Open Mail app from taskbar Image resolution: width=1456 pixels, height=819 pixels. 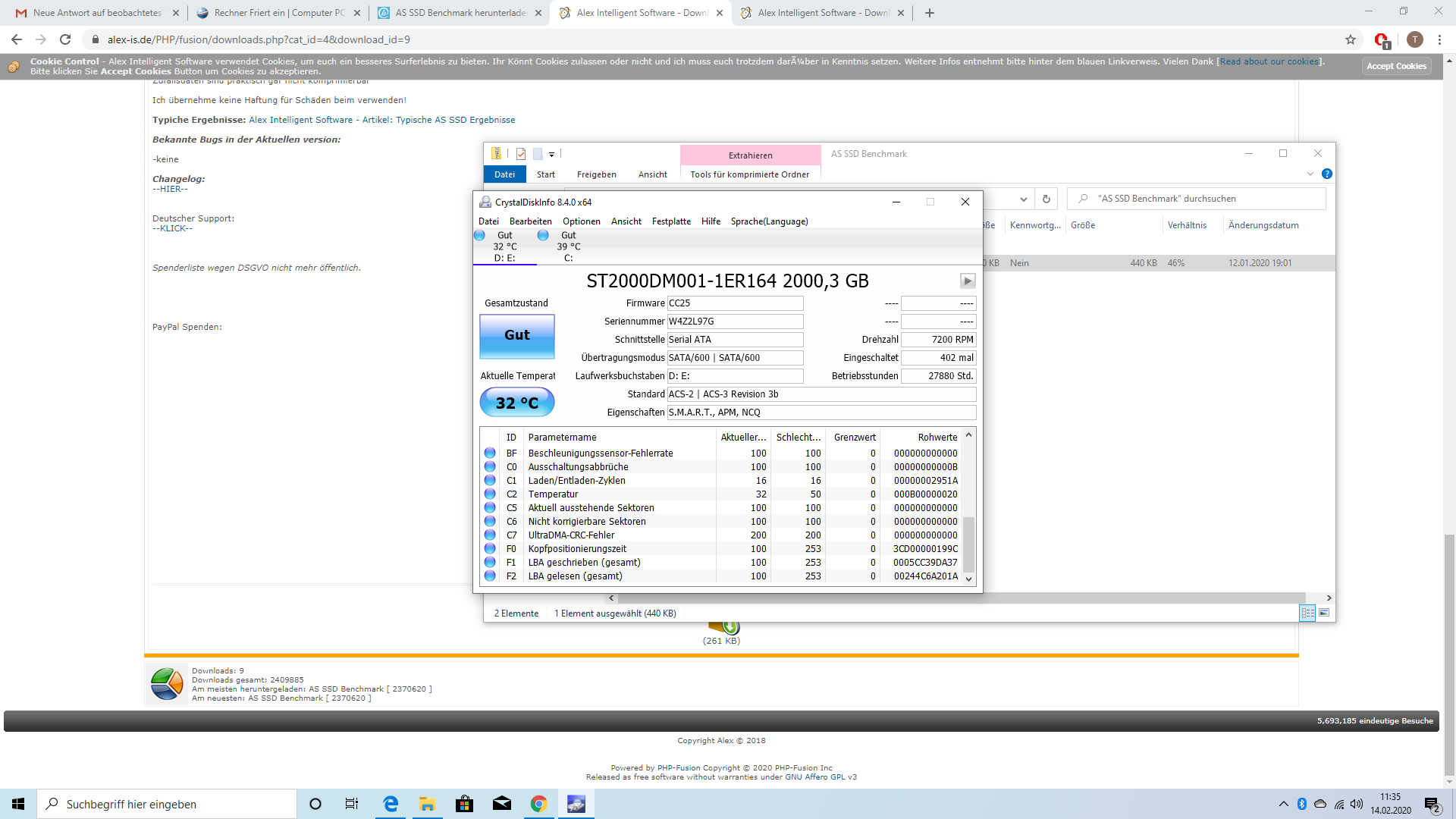tap(502, 804)
